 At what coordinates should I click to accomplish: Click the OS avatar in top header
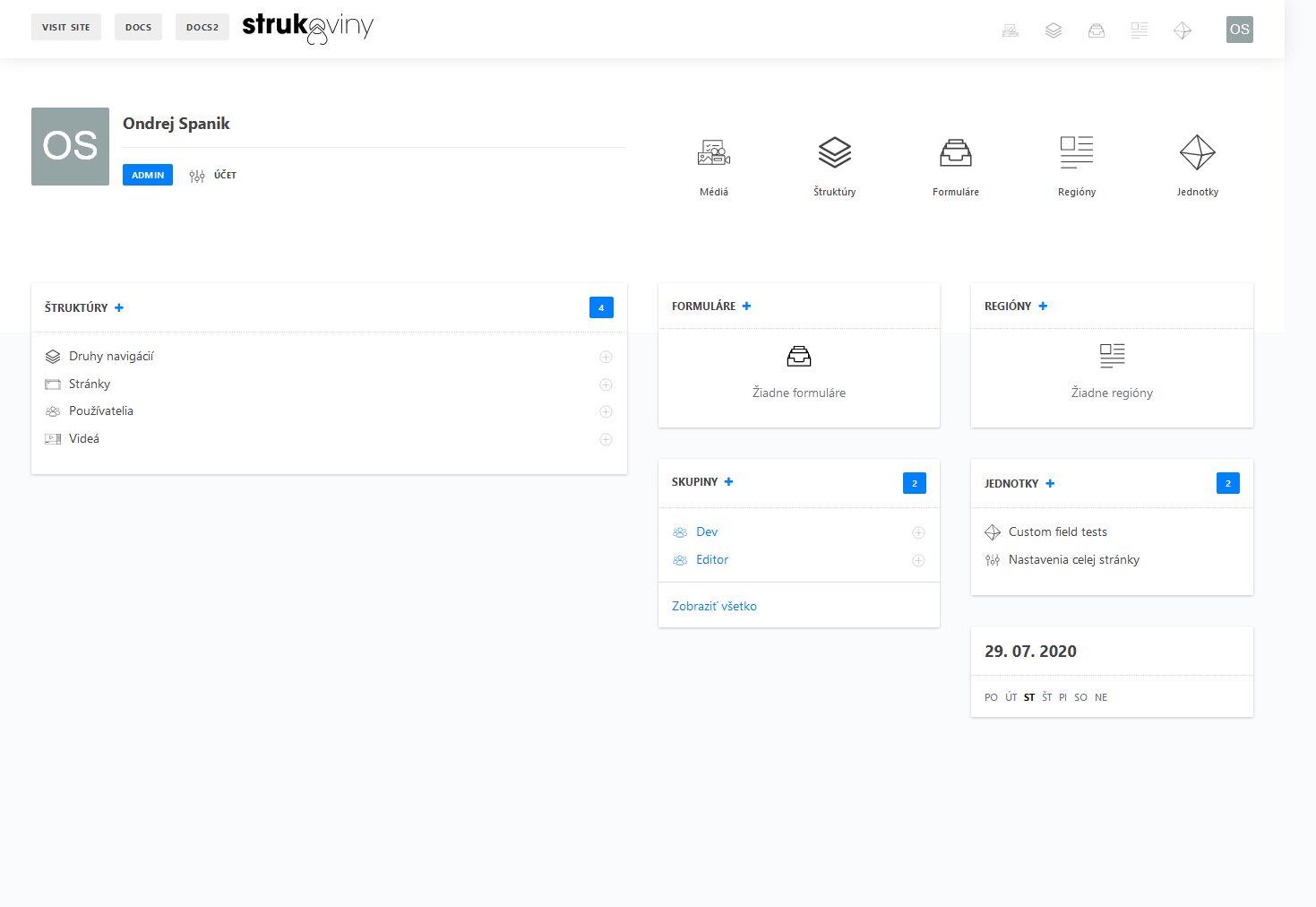[x=1240, y=30]
